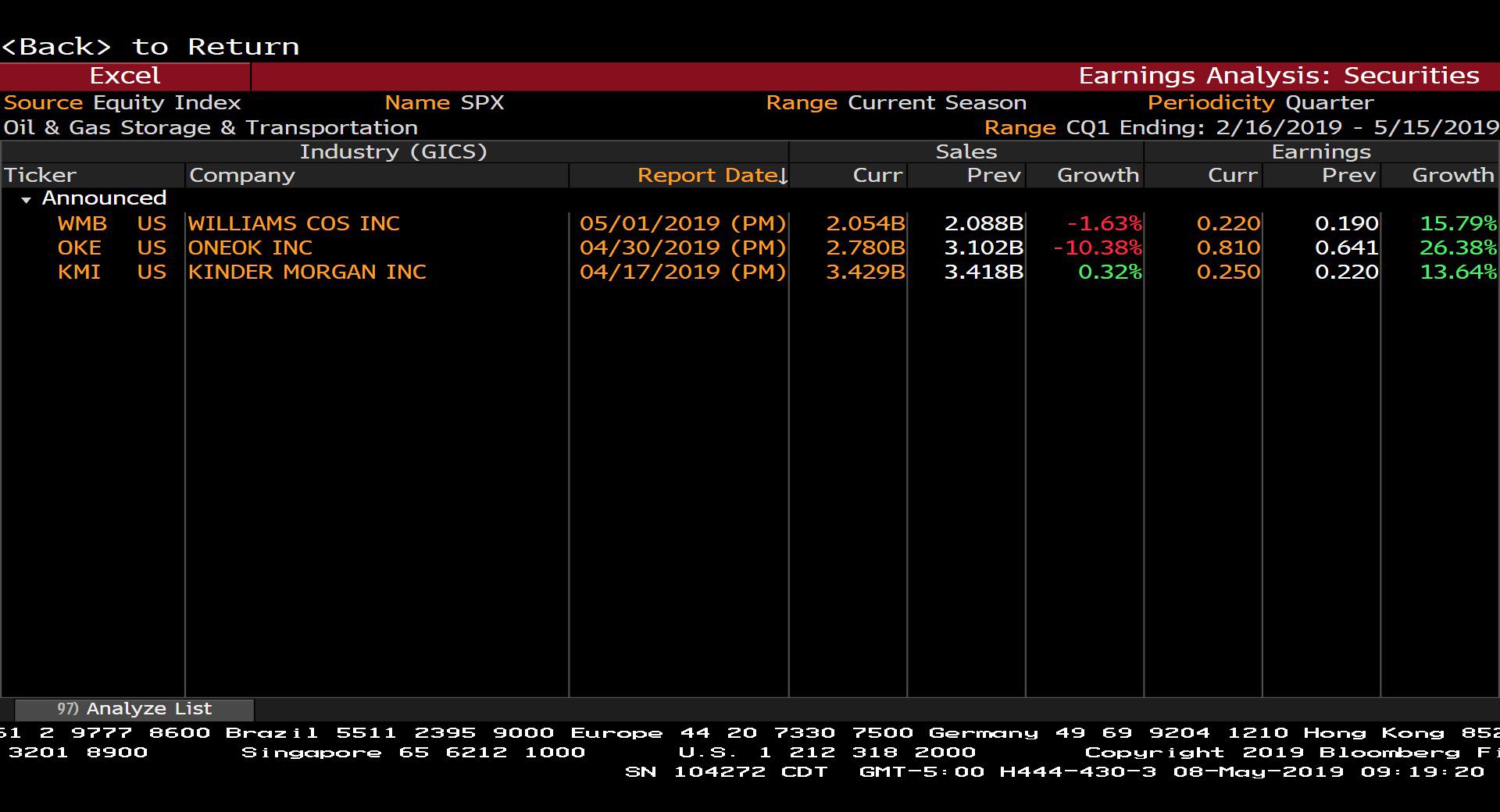Click report date 04/30/2019 (PM)
Viewport: 1500px width, 812px height.
tap(683, 248)
